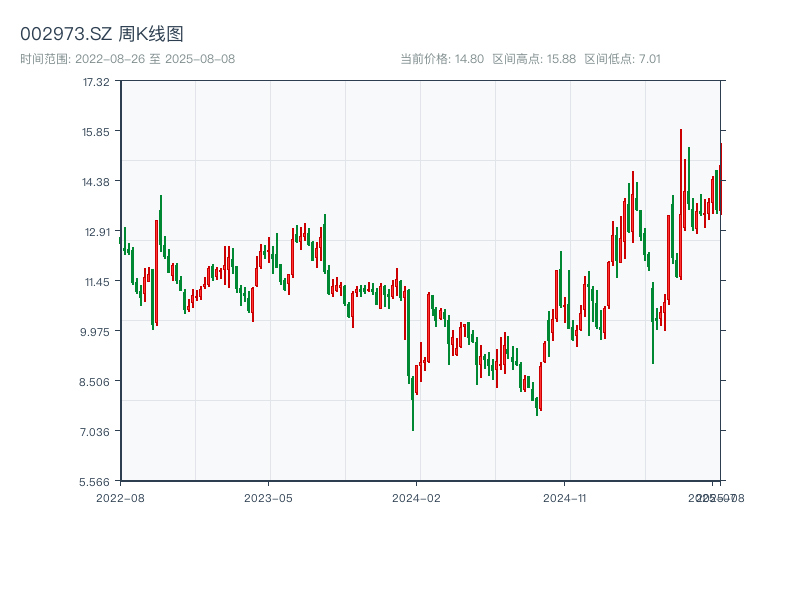Click the 15.85 price axis label
The image size is (800, 600).
point(97,131)
